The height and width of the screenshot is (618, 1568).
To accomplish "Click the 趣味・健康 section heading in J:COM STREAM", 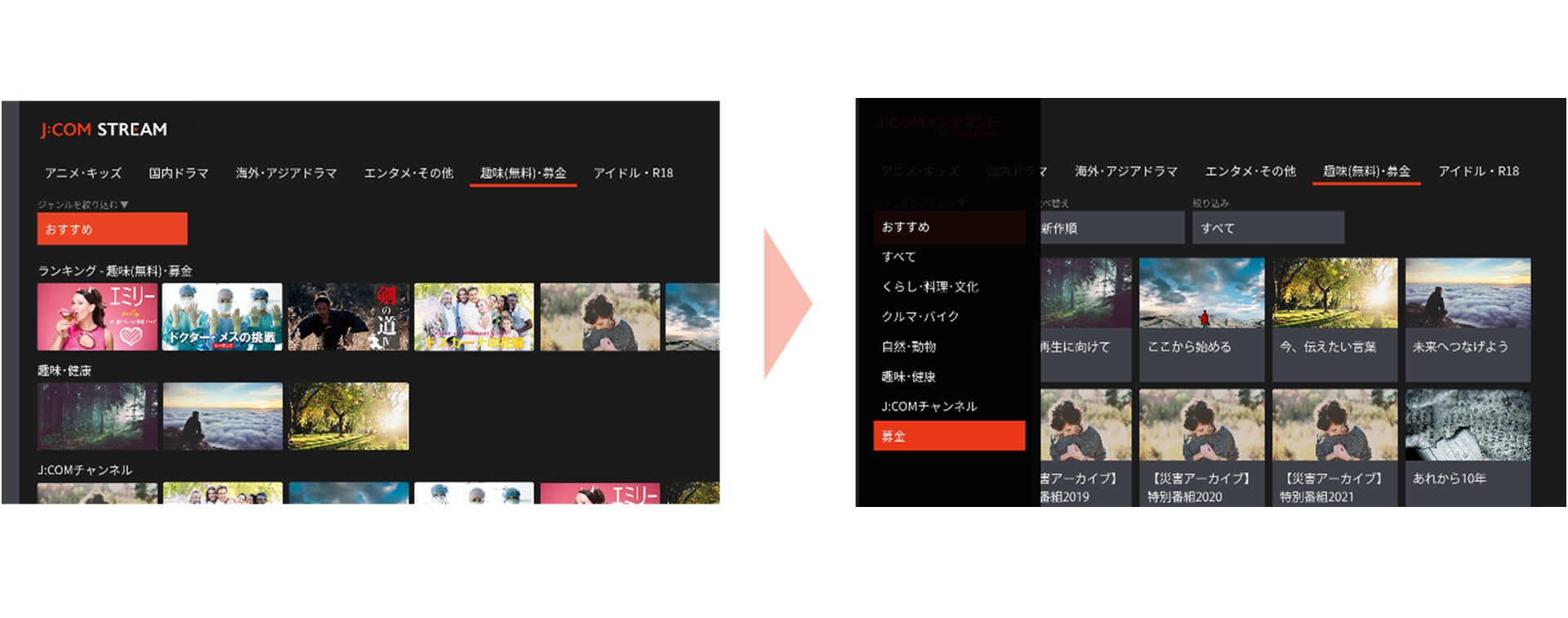I will click(x=65, y=371).
